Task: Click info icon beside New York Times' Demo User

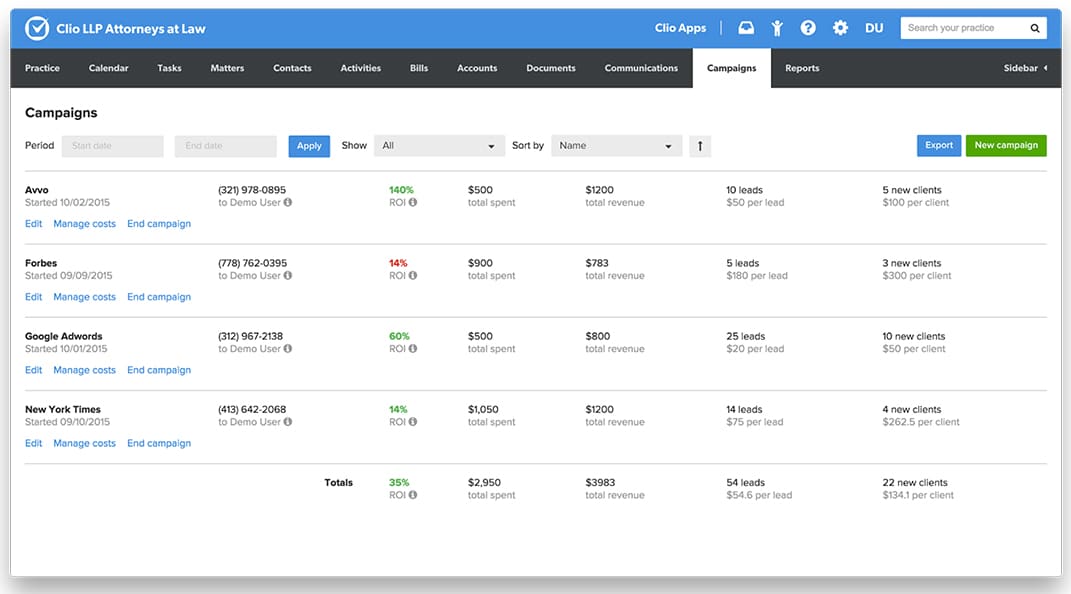Action: (288, 421)
